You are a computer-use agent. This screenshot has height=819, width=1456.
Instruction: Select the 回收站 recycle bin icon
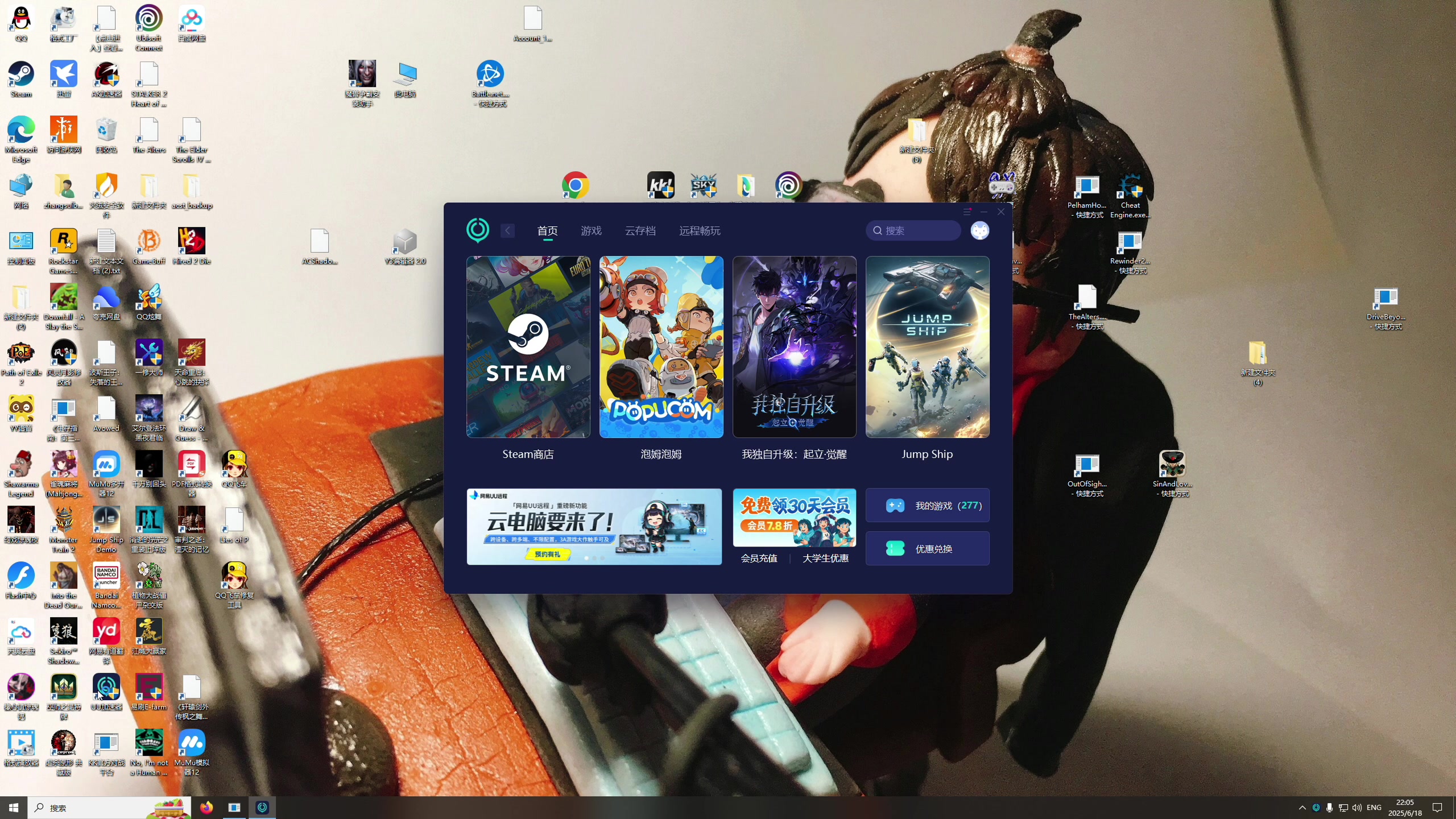(106, 135)
